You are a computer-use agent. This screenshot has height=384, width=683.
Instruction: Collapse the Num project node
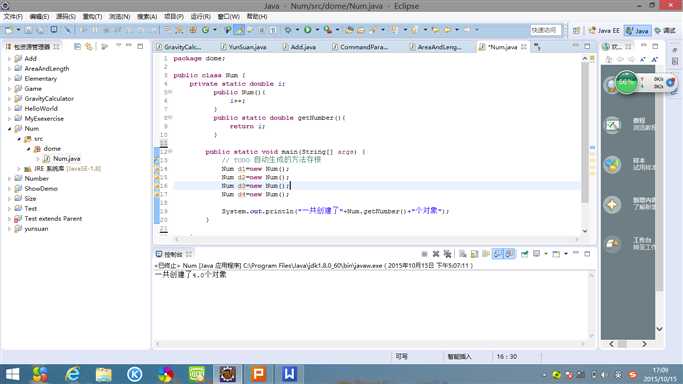tap(10, 129)
